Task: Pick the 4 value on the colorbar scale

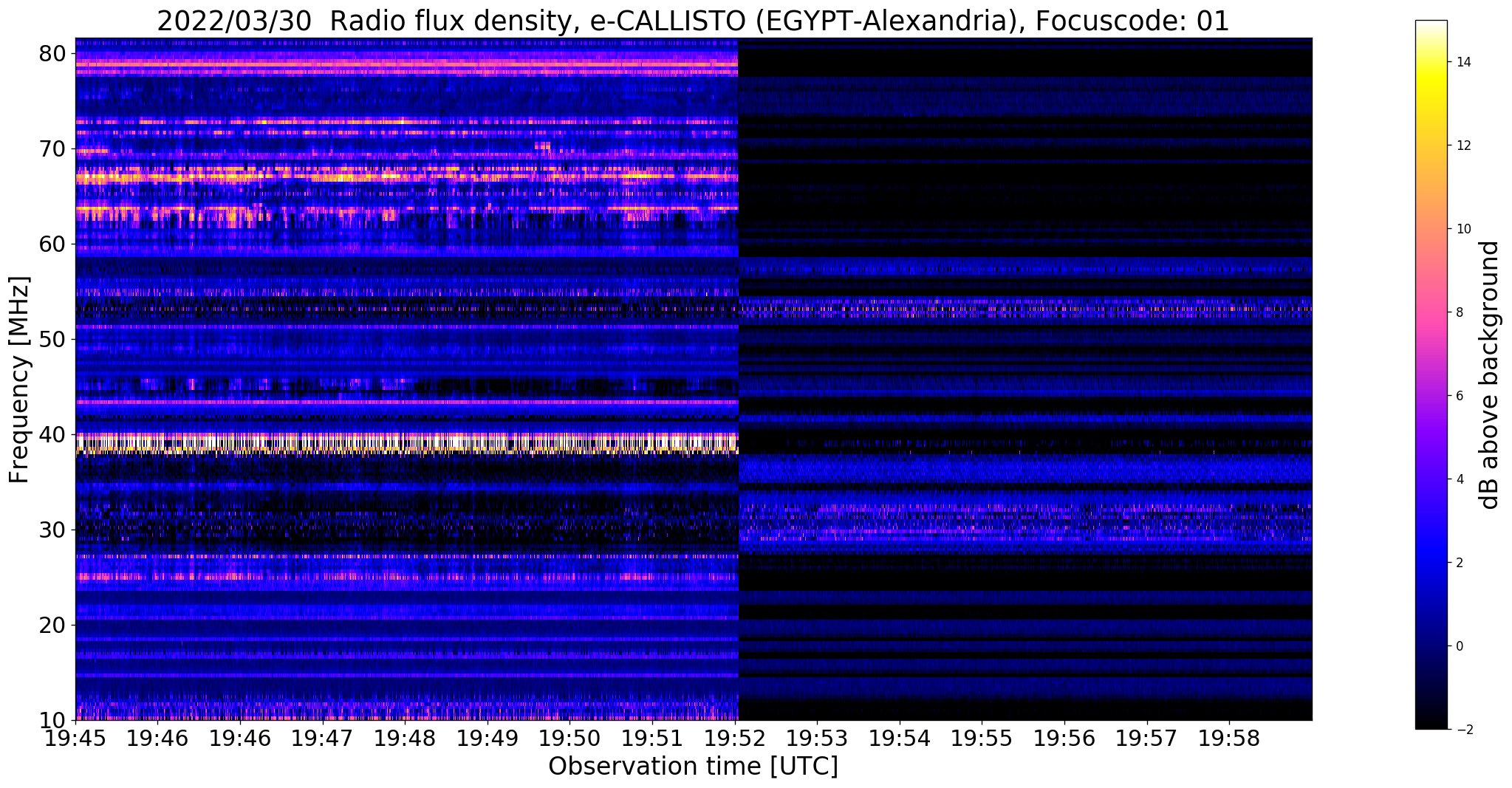Action: 1459,479
